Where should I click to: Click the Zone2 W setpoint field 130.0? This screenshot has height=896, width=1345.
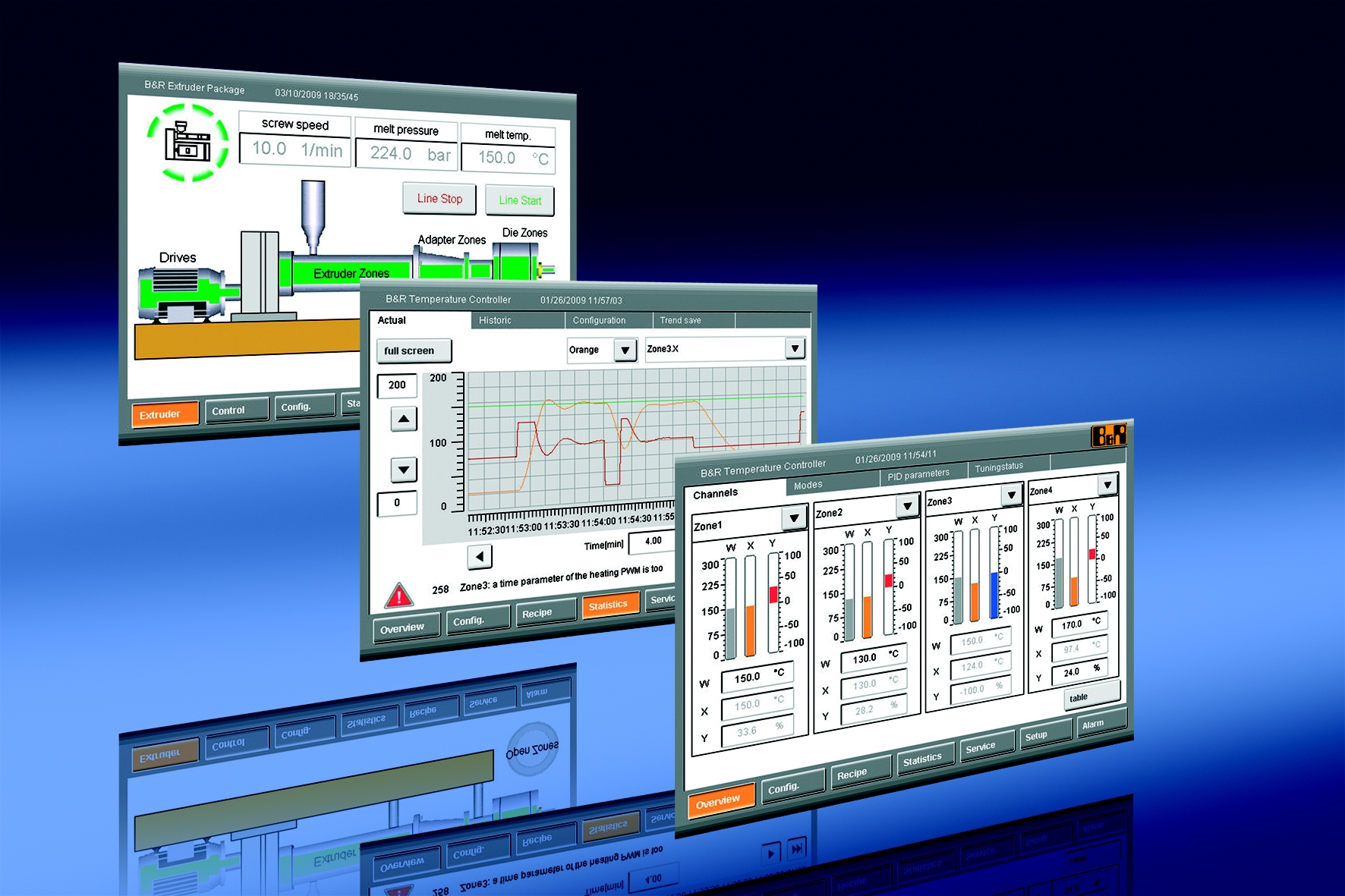click(x=874, y=657)
